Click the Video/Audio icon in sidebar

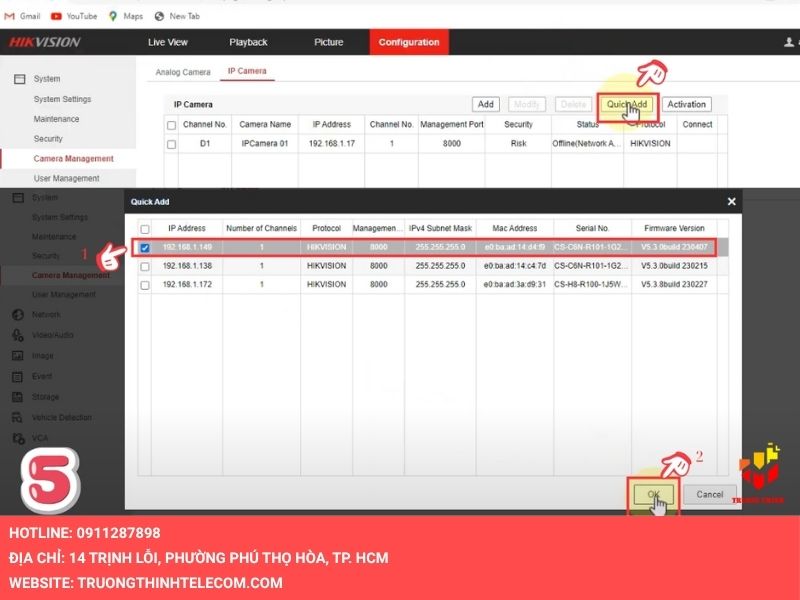pos(18,335)
